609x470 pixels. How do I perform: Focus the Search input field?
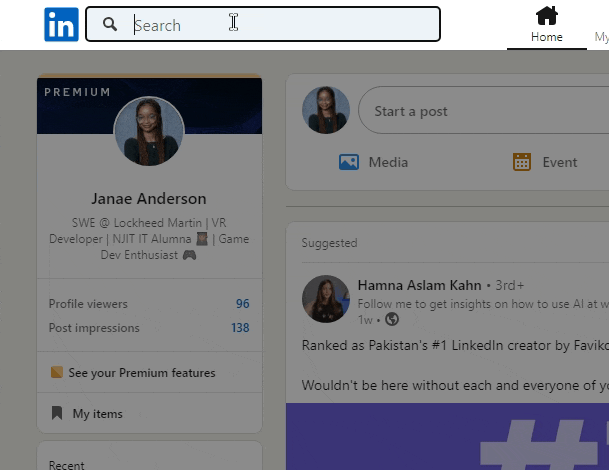pyautogui.click(x=263, y=24)
